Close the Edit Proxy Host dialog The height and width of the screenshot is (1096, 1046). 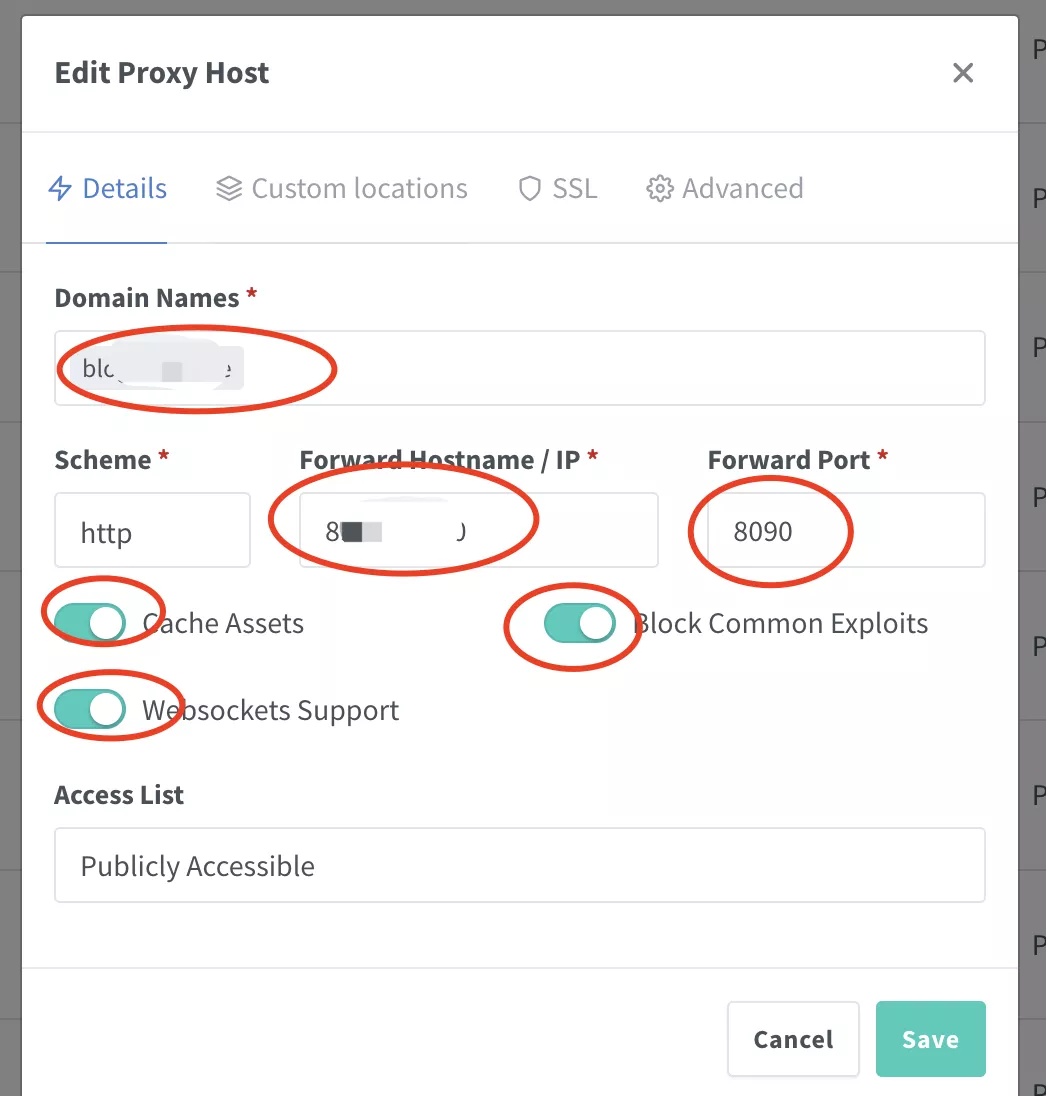962,73
